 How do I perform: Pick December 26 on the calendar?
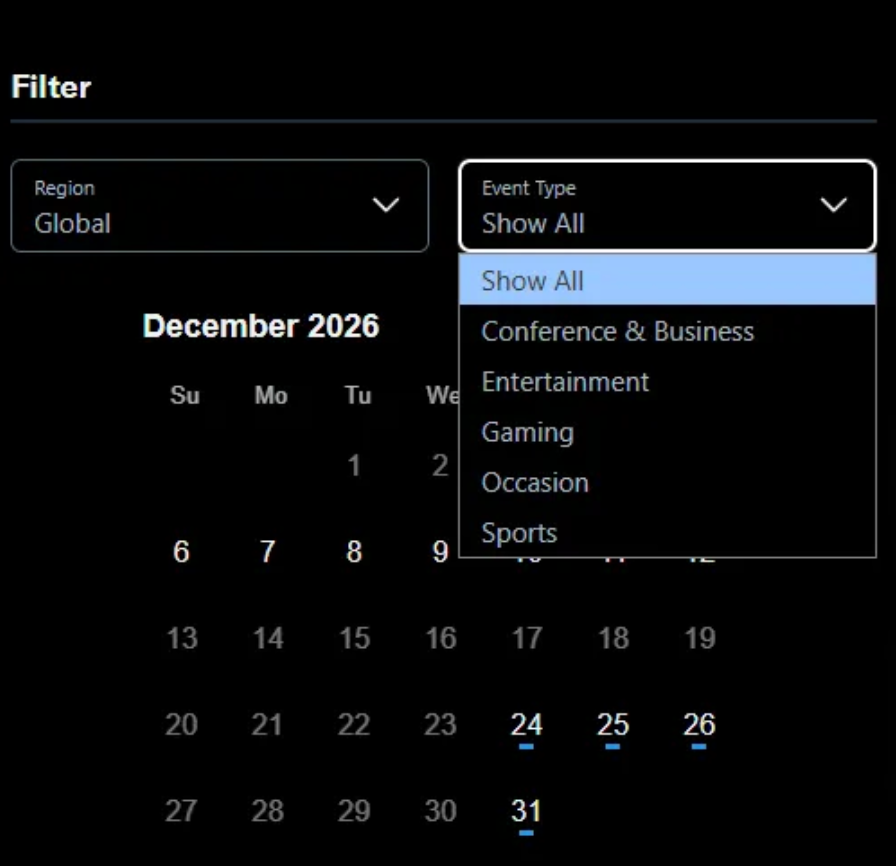click(699, 725)
